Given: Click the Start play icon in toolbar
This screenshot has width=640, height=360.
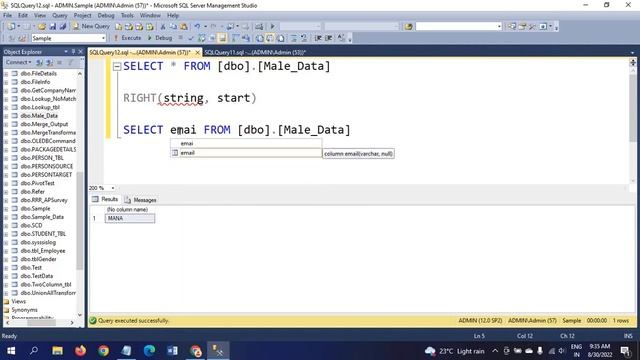Looking at the screenshot, I should pos(272,27).
